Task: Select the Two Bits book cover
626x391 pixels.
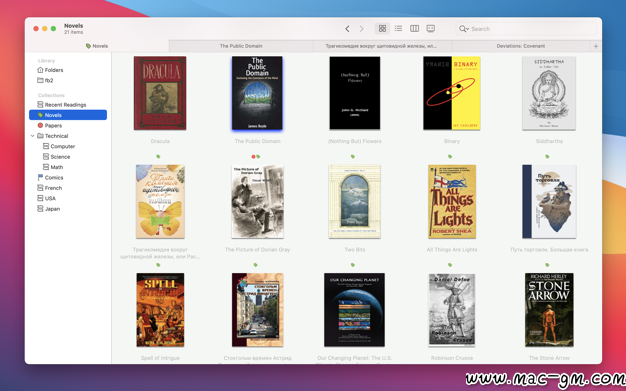Action: point(355,202)
